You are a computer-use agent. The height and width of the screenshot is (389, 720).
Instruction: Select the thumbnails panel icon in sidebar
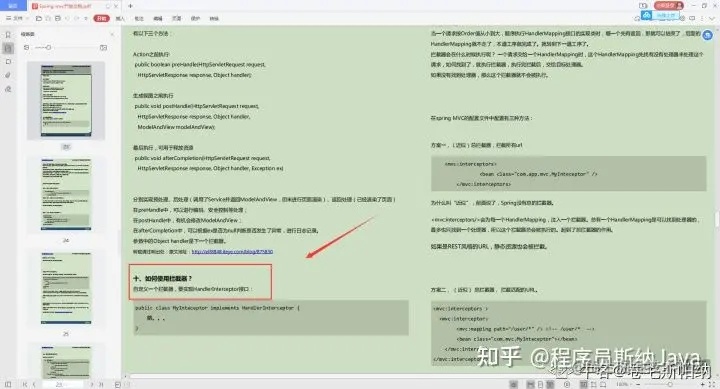coord(8,48)
